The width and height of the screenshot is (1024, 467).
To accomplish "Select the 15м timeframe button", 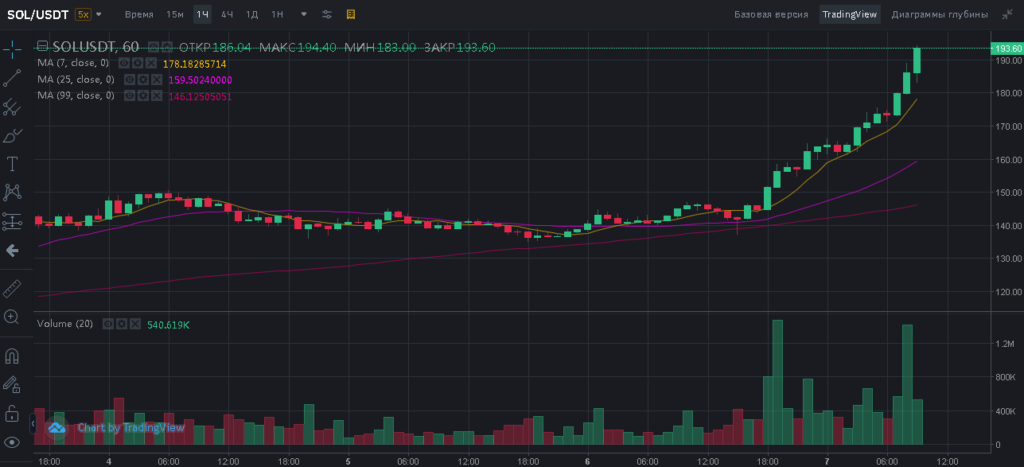I will pyautogui.click(x=175, y=15).
